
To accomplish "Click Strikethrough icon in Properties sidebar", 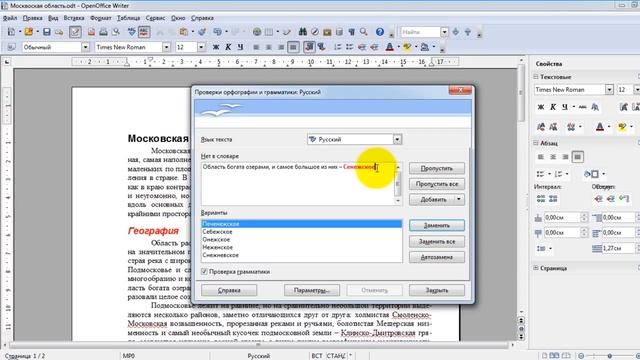I will point(582,107).
